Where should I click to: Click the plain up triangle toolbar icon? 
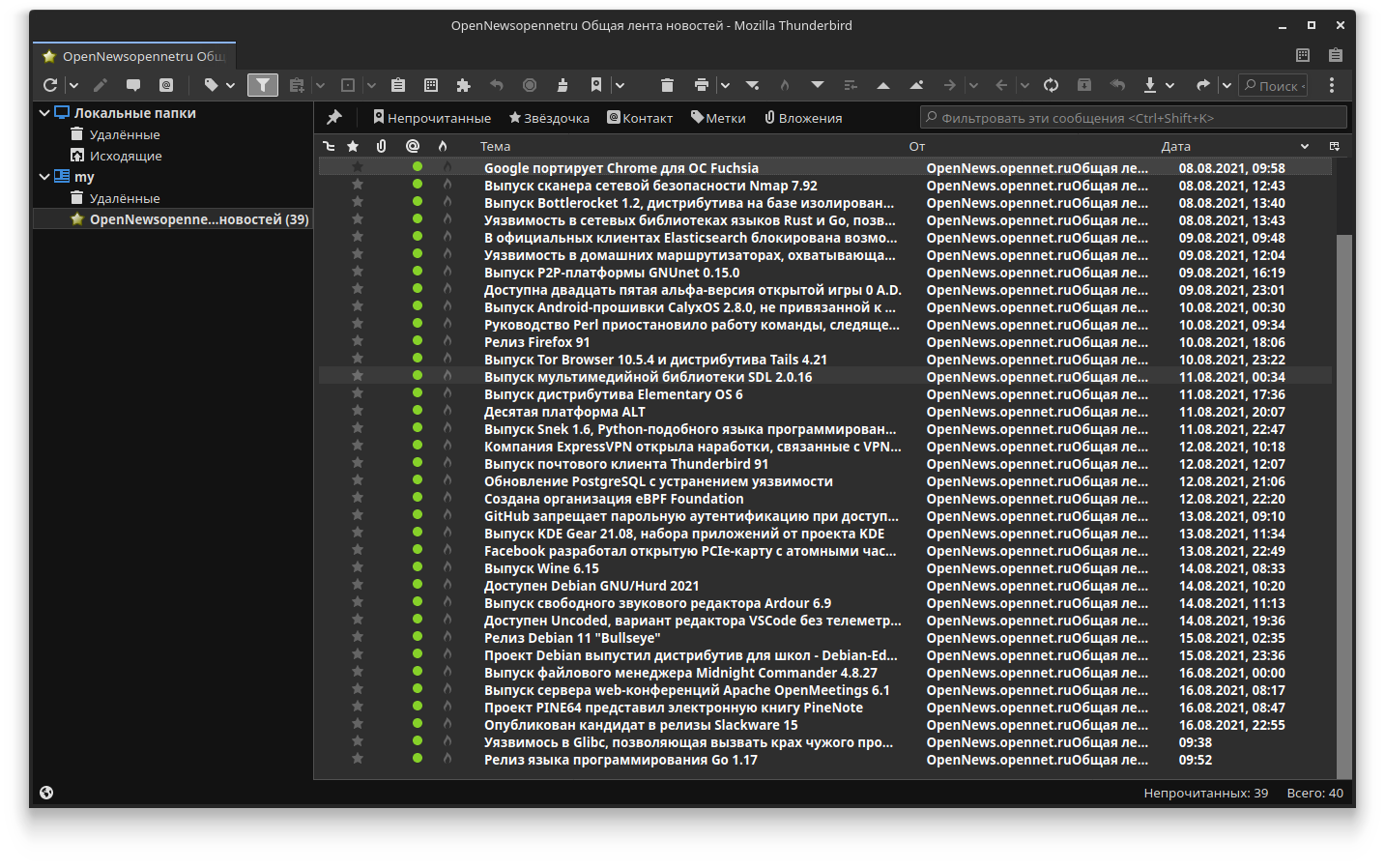(x=883, y=85)
